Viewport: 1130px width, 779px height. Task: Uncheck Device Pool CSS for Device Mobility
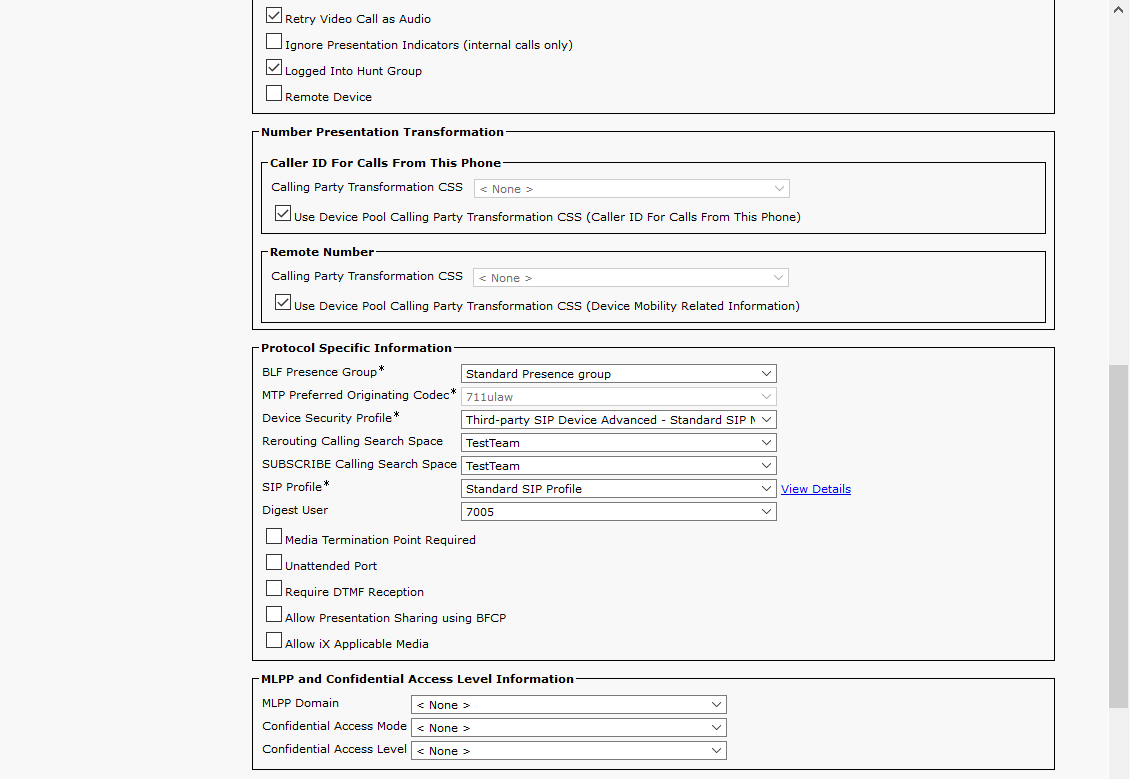pyautogui.click(x=283, y=304)
